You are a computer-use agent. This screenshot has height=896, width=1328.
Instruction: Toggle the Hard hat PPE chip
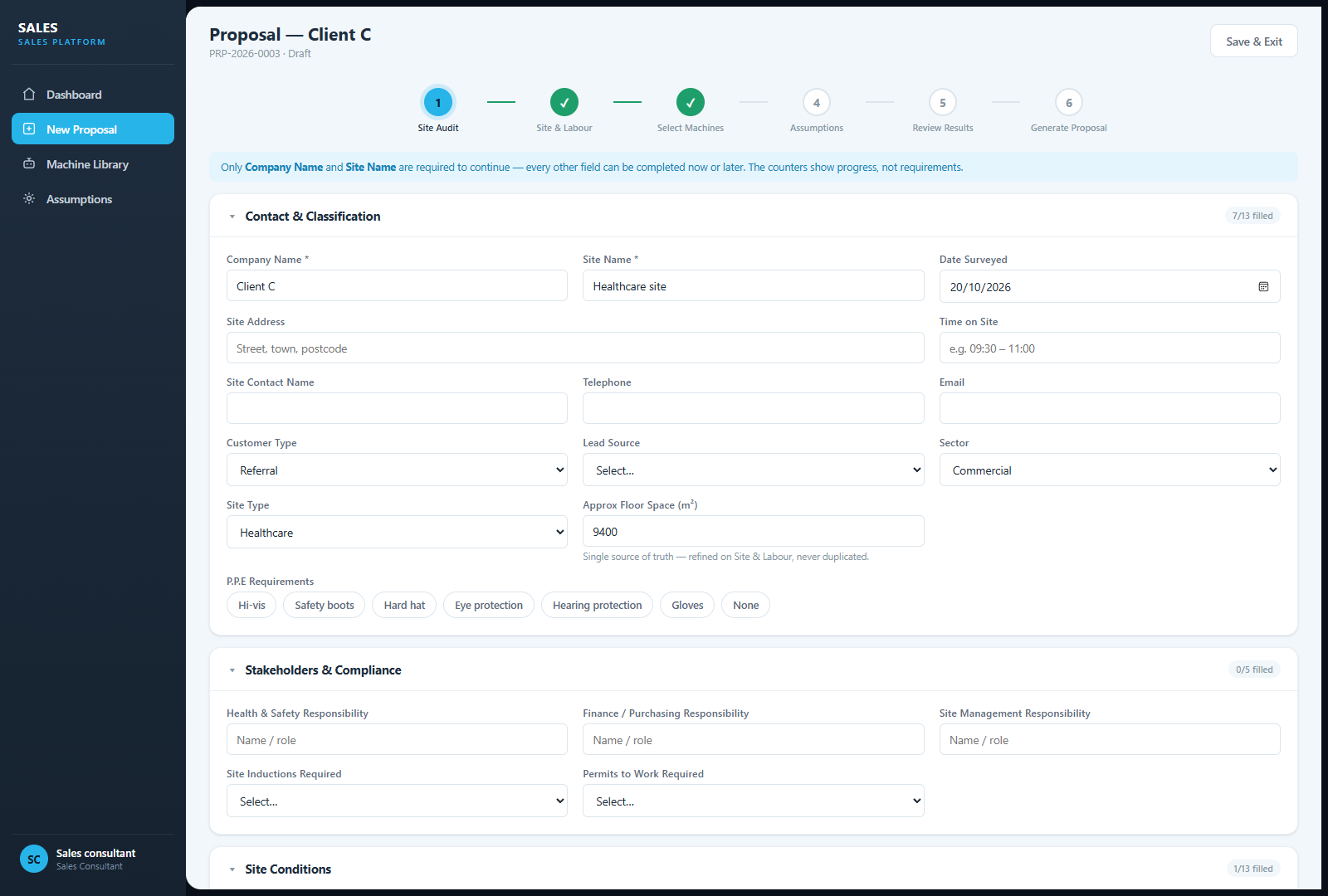click(404, 606)
